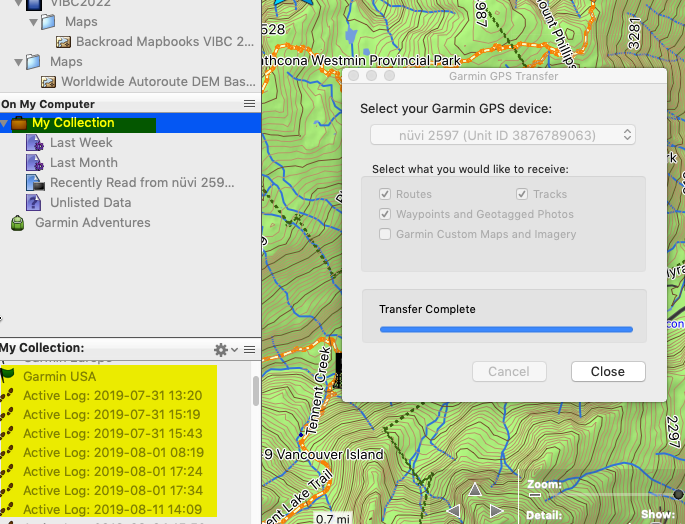685x524 pixels.
Task: Click the Last Week smart list icon
Action: pos(35,143)
